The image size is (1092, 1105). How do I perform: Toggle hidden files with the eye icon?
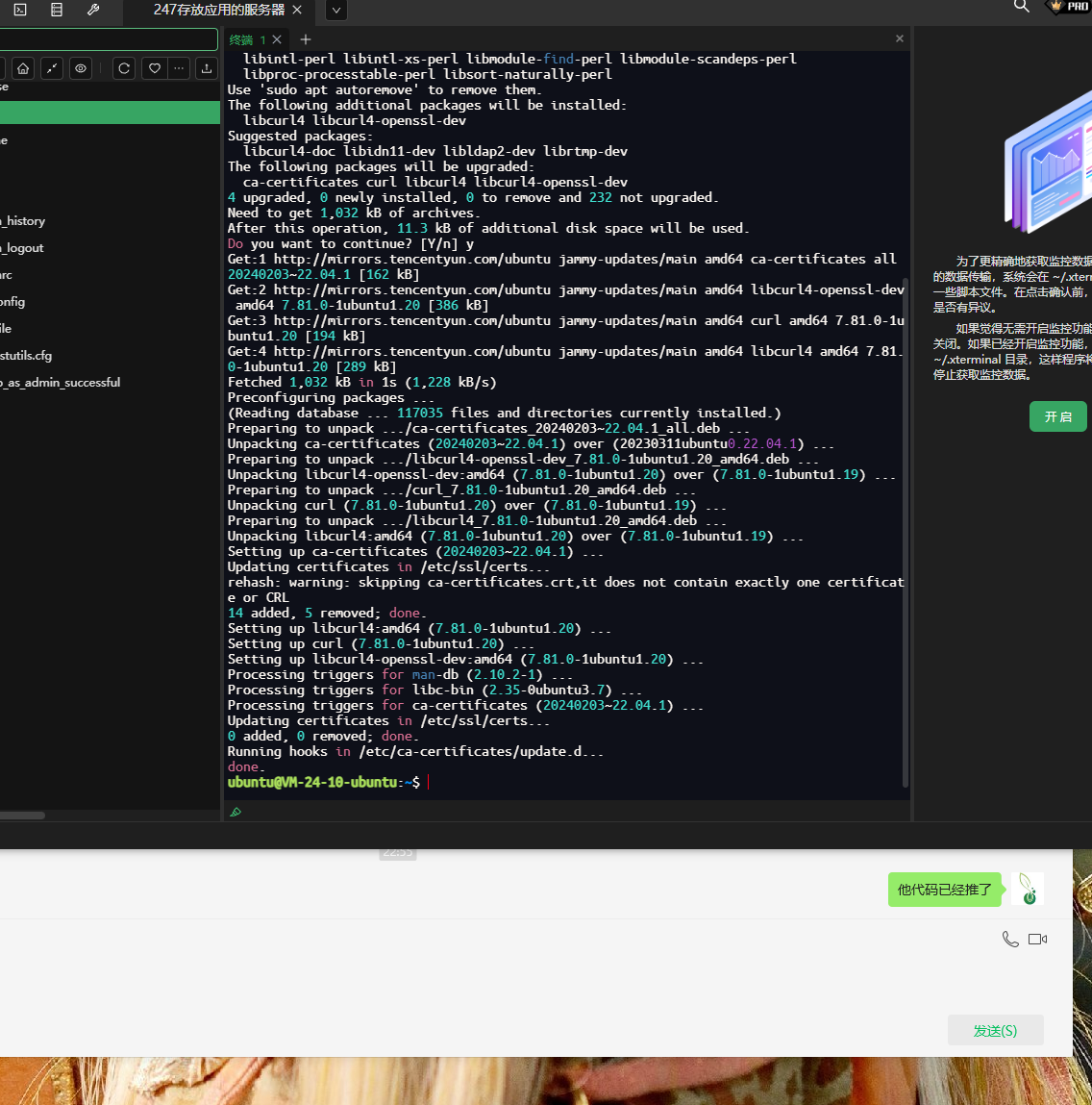click(x=81, y=68)
